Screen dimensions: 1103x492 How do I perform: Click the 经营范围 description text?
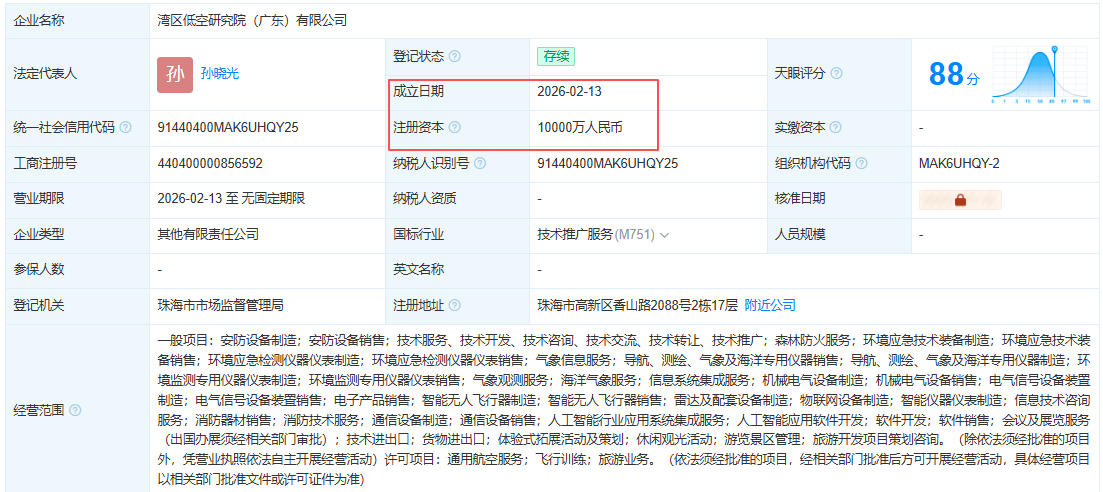[623, 410]
